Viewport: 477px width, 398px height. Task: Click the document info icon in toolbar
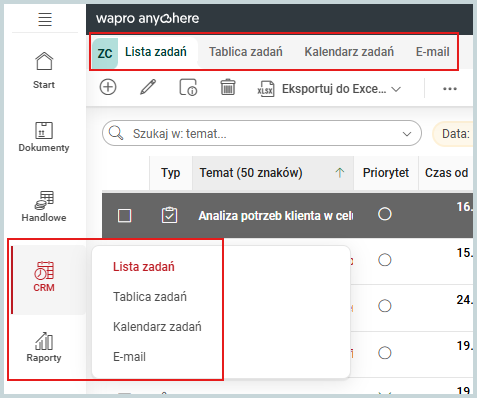pos(188,88)
